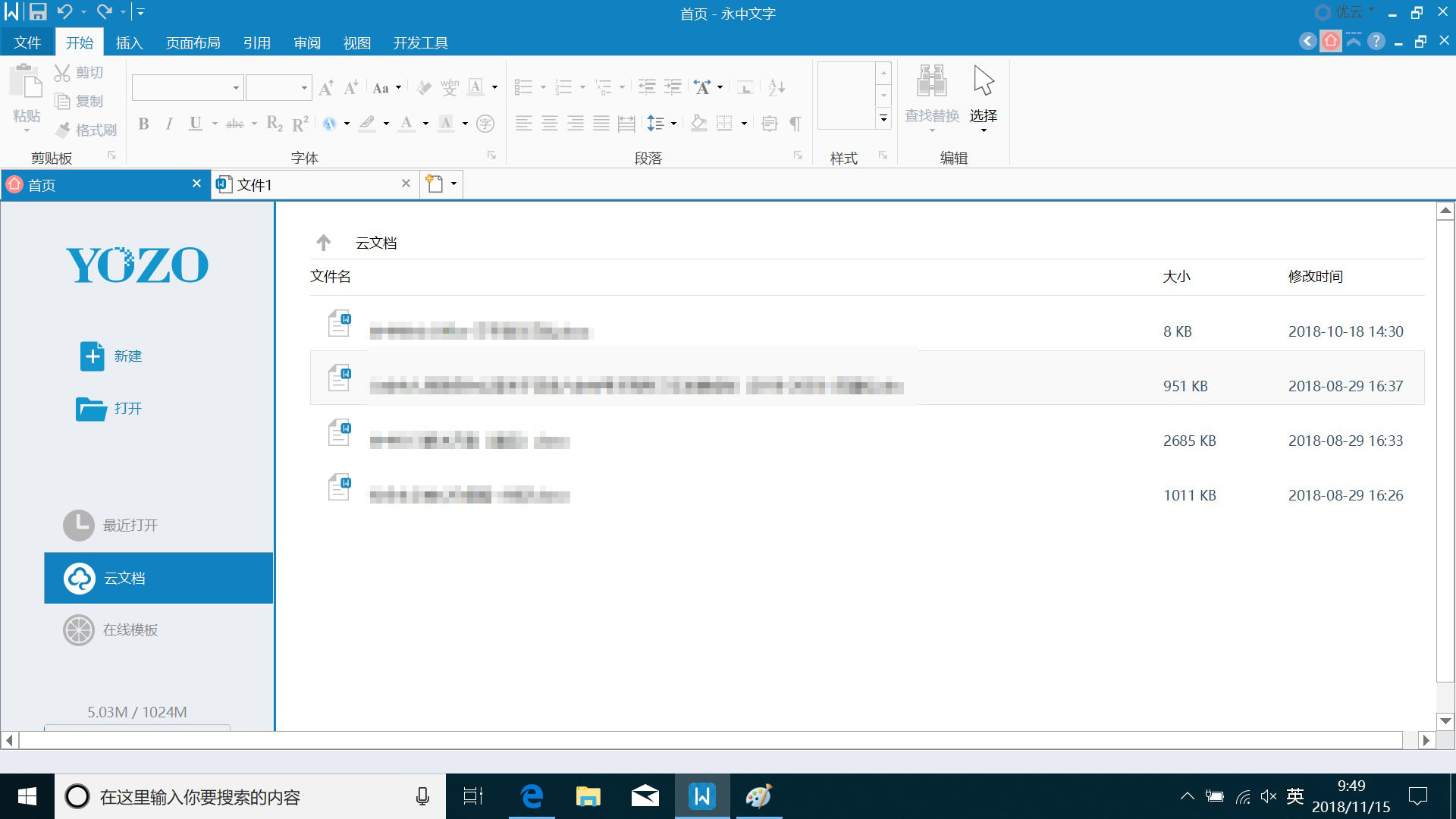Switch to the 引用 ribbon tab
Image resolution: width=1456 pixels, height=819 pixels.
[257, 42]
